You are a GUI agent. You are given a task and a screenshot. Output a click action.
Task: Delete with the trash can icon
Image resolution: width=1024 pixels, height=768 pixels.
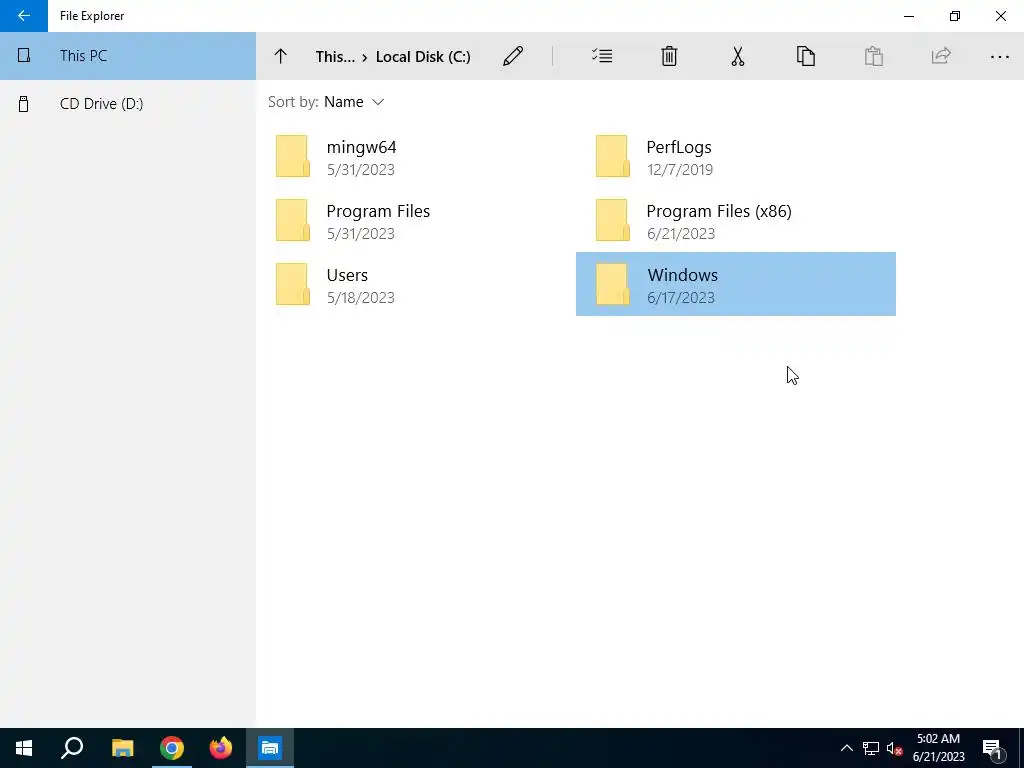pyautogui.click(x=669, y=56)
